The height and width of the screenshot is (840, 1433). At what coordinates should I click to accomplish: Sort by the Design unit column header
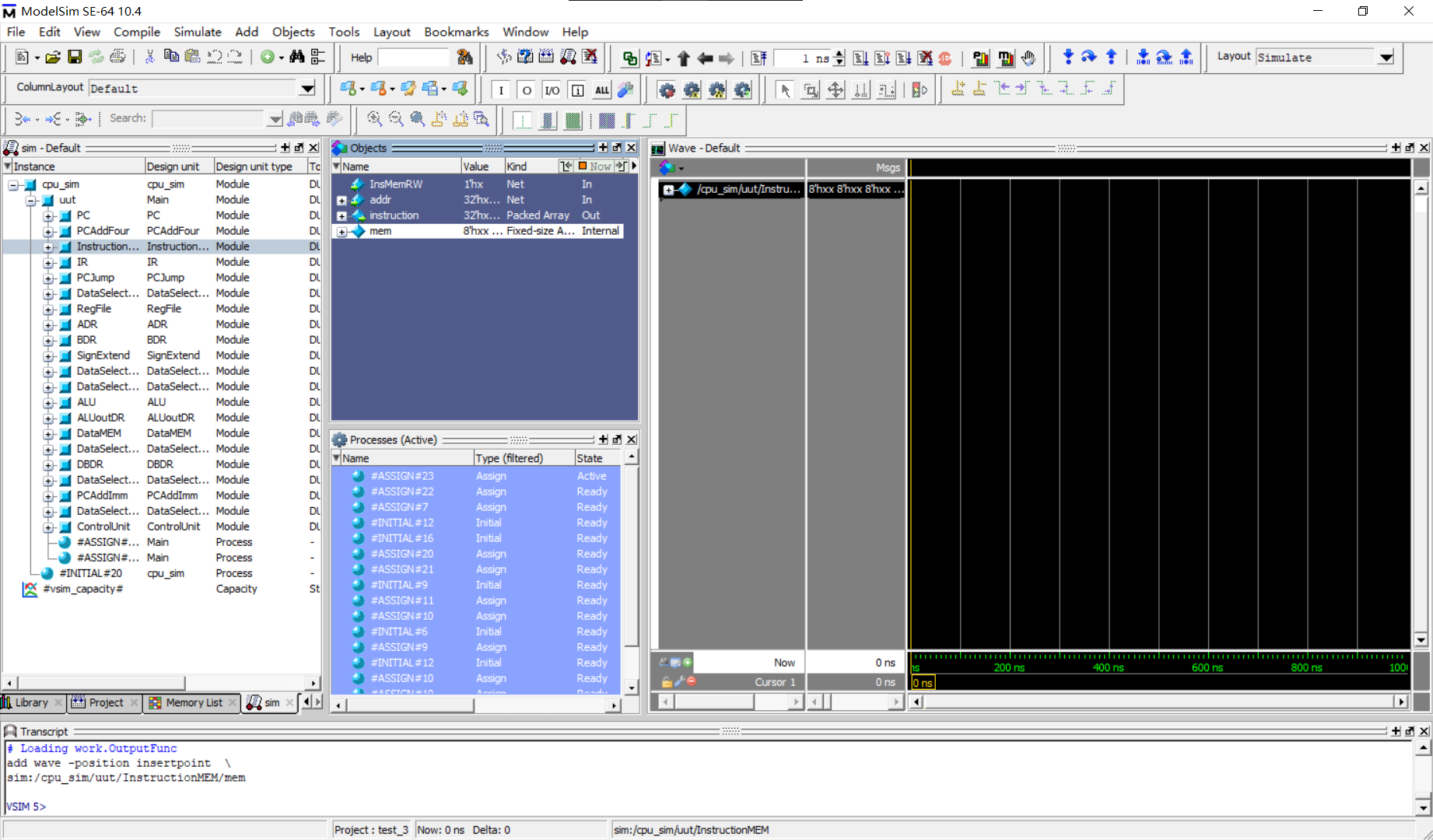[x=179, y=166]
